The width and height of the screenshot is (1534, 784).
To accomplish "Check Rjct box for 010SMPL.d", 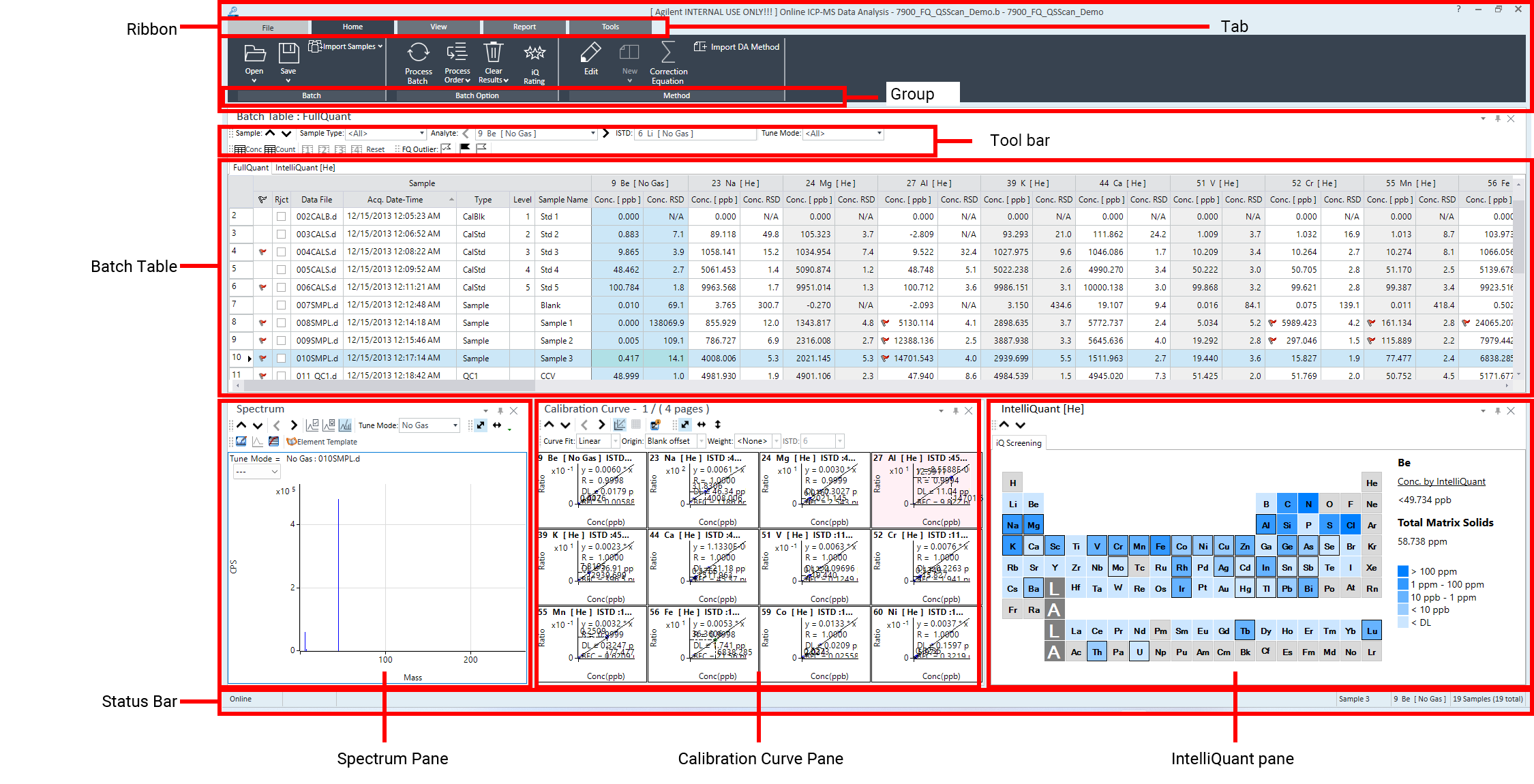I will (281, 358).
